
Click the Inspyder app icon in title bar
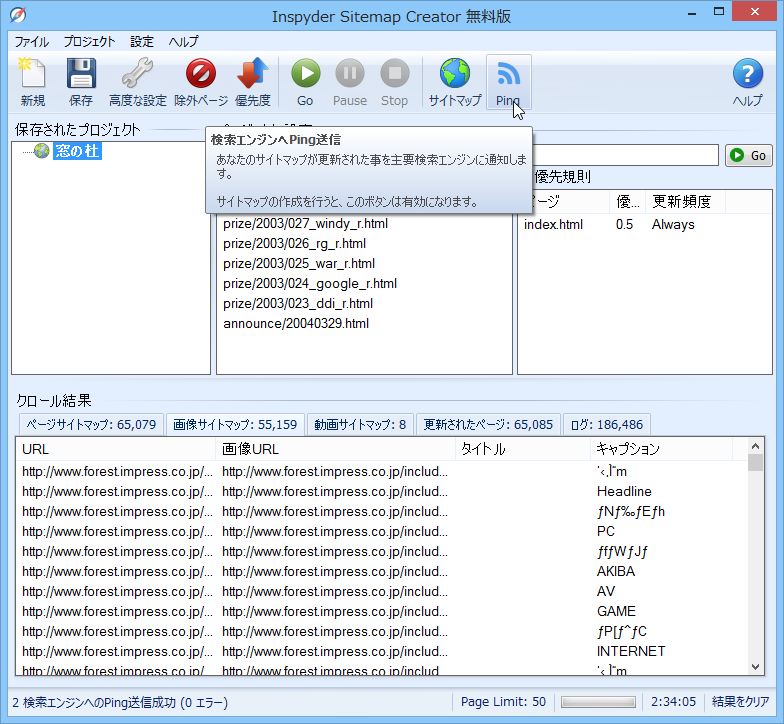click(x=18, y=15)
